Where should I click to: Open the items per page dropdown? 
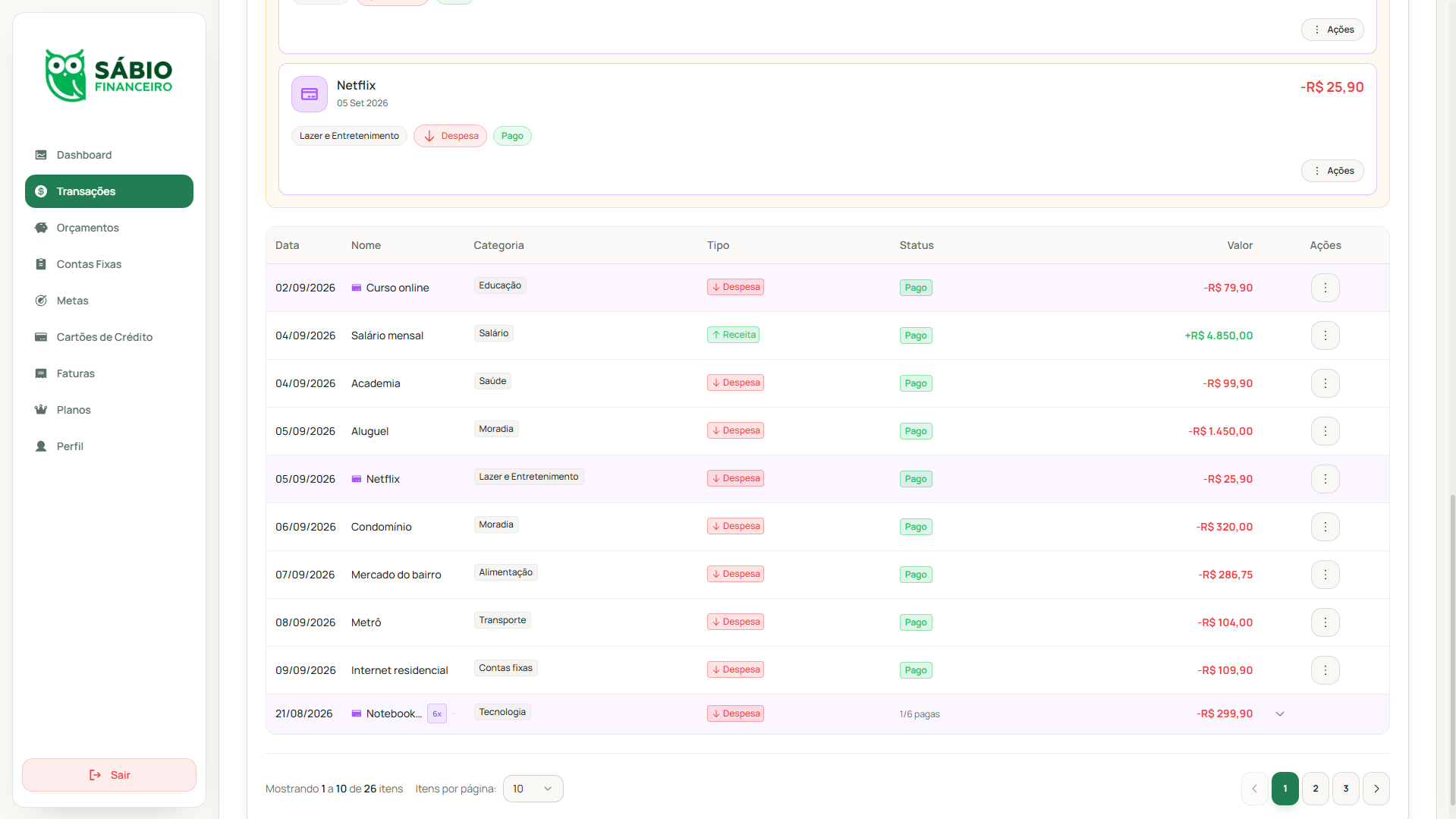pyautogui.click(x=533, y=789)
